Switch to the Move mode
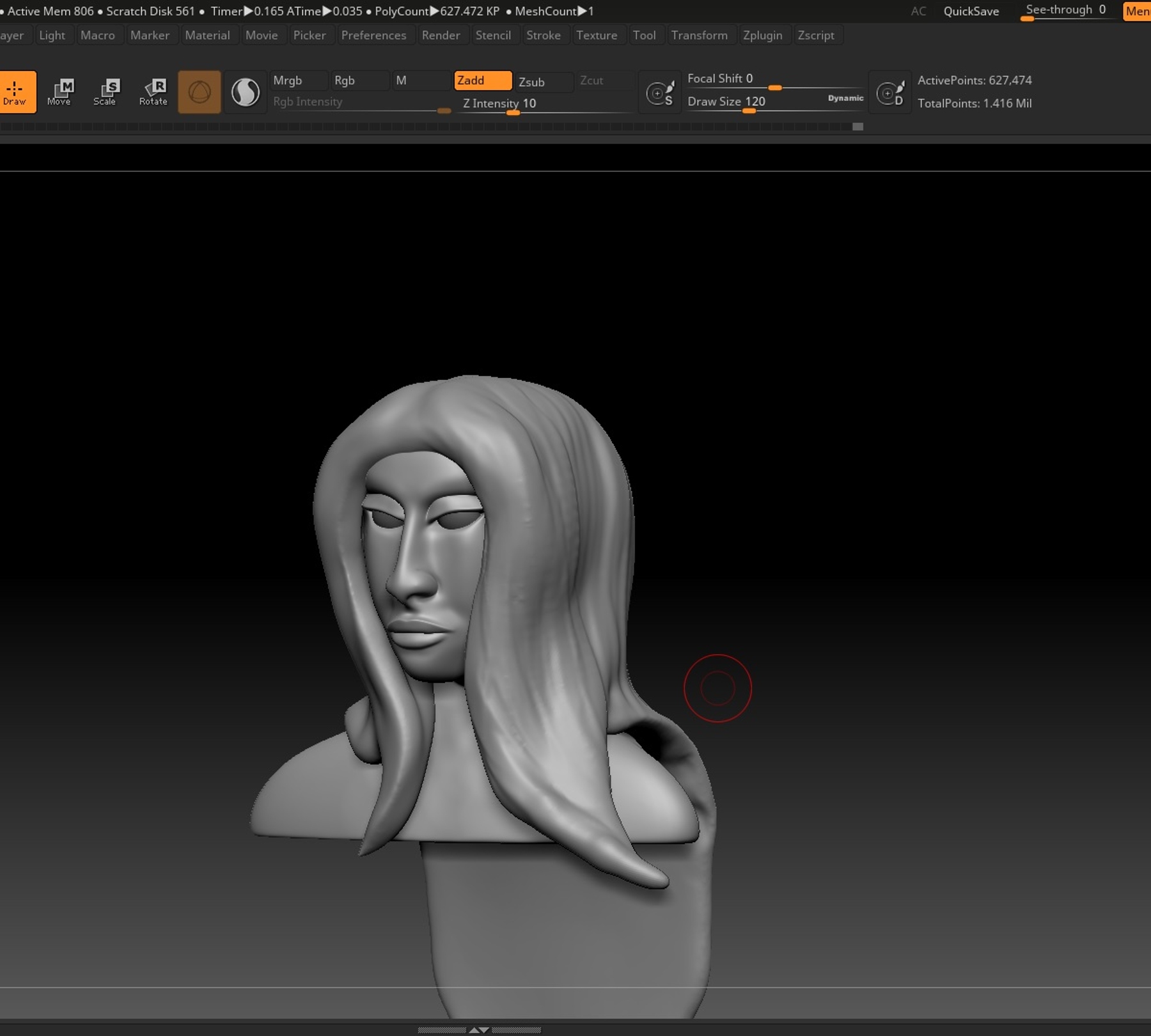The width and height of the screenshot is (1151, 1036). 61,91
